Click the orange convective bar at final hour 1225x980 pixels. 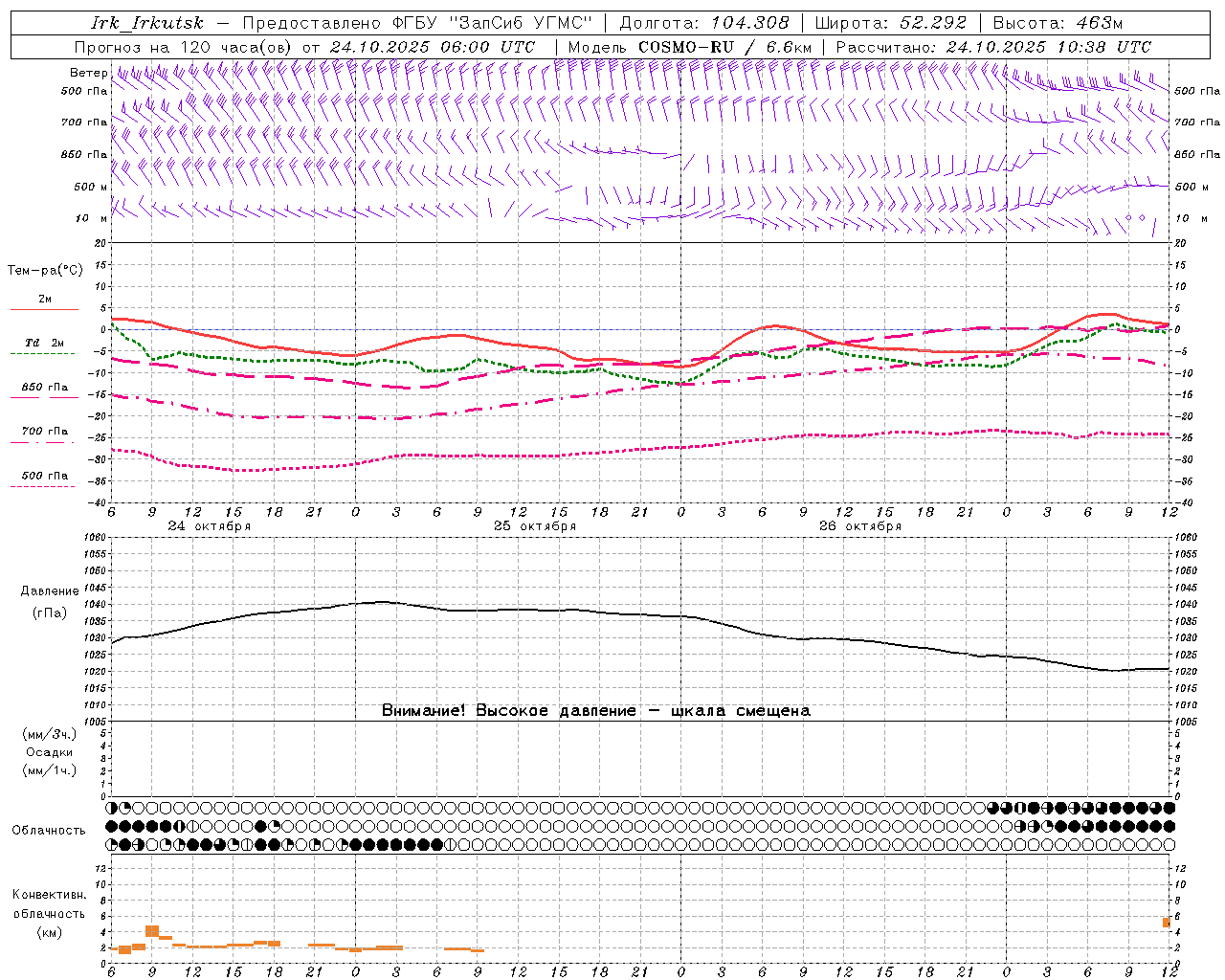tap(1167, 923)
